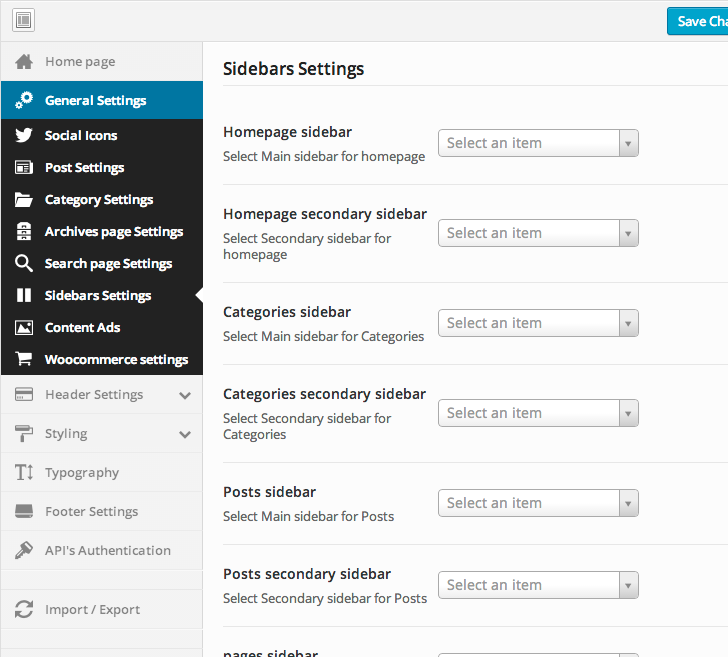The height and width of the screenshot is (657, 728).
Task: Click the Search page Settings magnifier icon
Action: tap(25, 264)
